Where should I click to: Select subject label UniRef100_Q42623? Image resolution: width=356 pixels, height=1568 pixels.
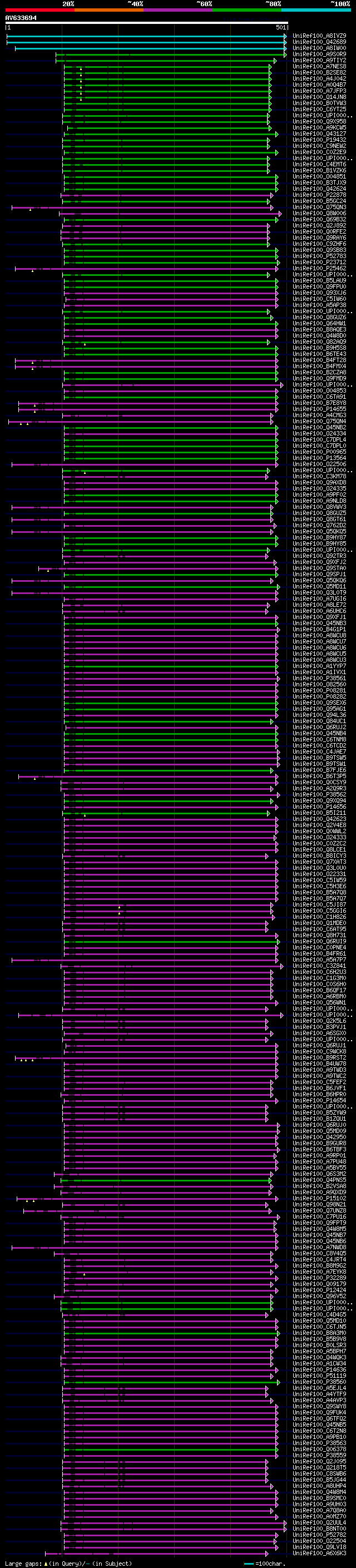(319, 819)
